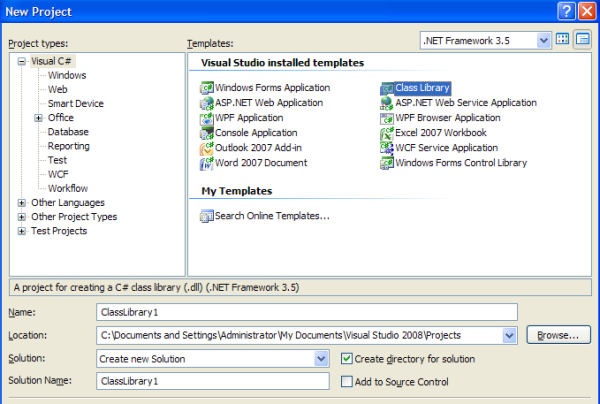Select Database project type
This screenshot has width=600, height=404.
click(x=68, y=132)
